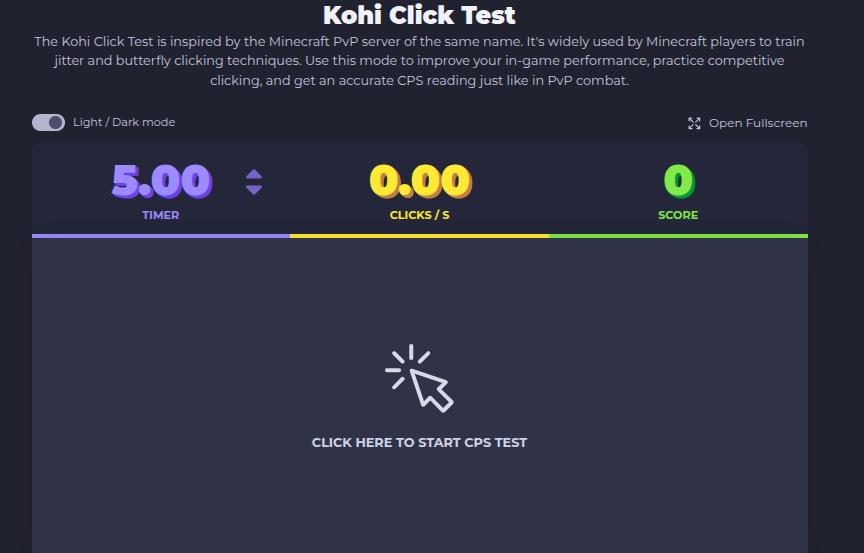Open Fullscreen via the text link
Image resolution: width=864 pixels, height=553 pixels.
pyautogui.click(x=758, y=123)
